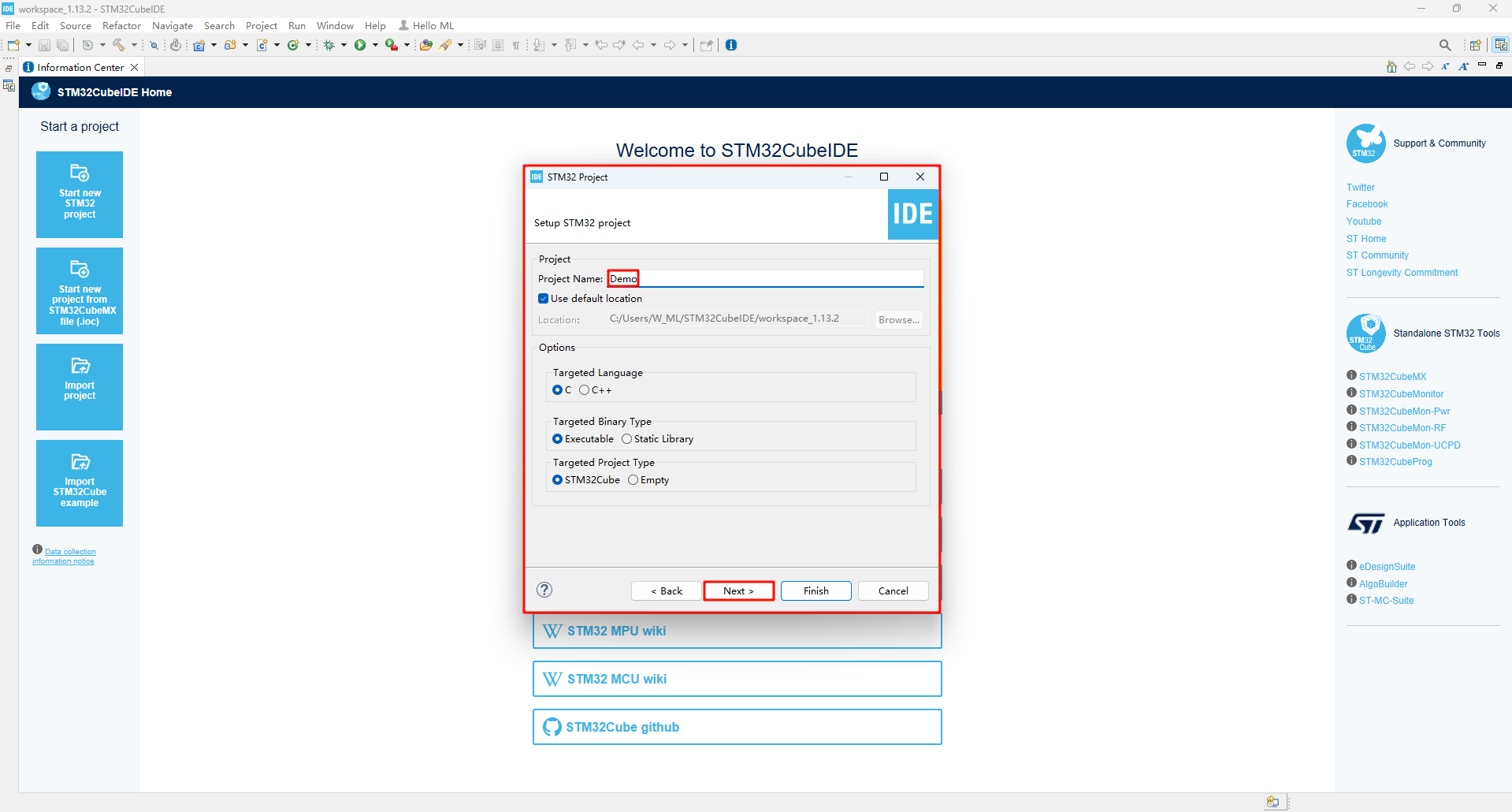Viewport: 1512px width, 812px height.
Task: Open the new C project dropdown arrow
Action: [x=214, y=45]
